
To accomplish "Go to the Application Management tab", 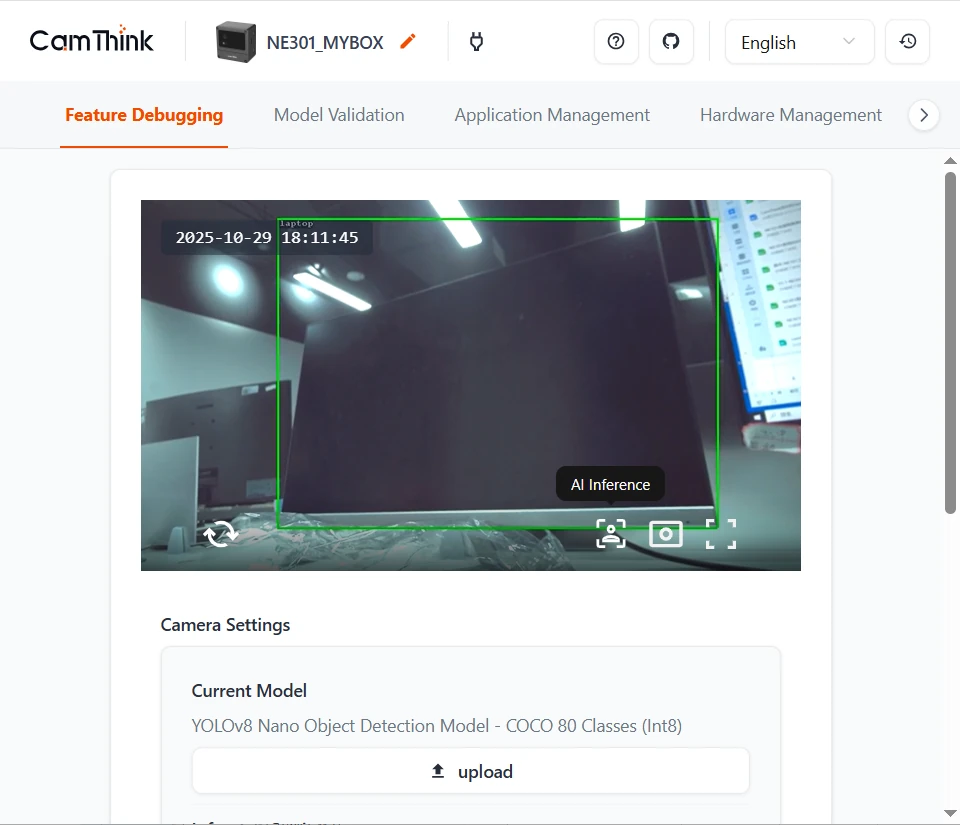I will (x=552, y=115).
